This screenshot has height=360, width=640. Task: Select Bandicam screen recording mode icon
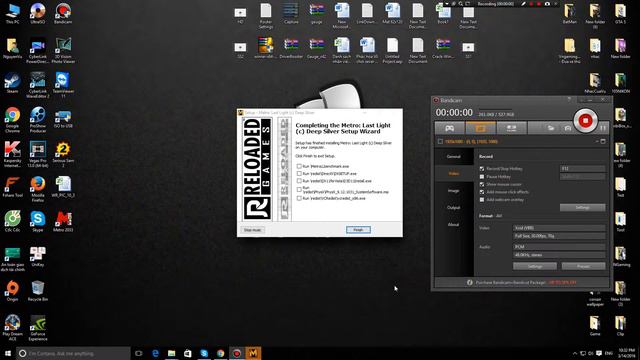coord(480,128)
